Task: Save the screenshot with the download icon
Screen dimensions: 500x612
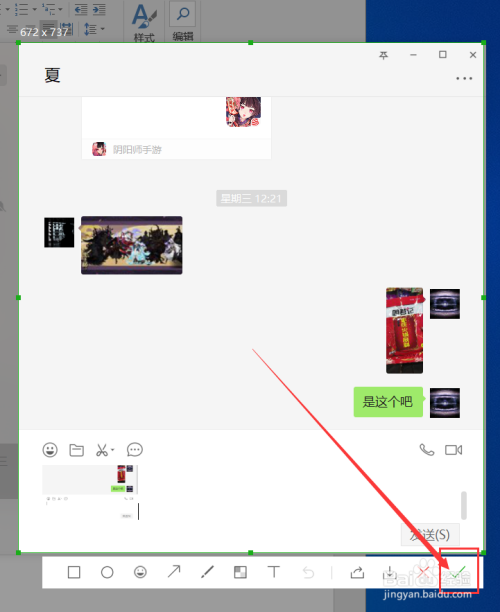Action: click(390, 573)
